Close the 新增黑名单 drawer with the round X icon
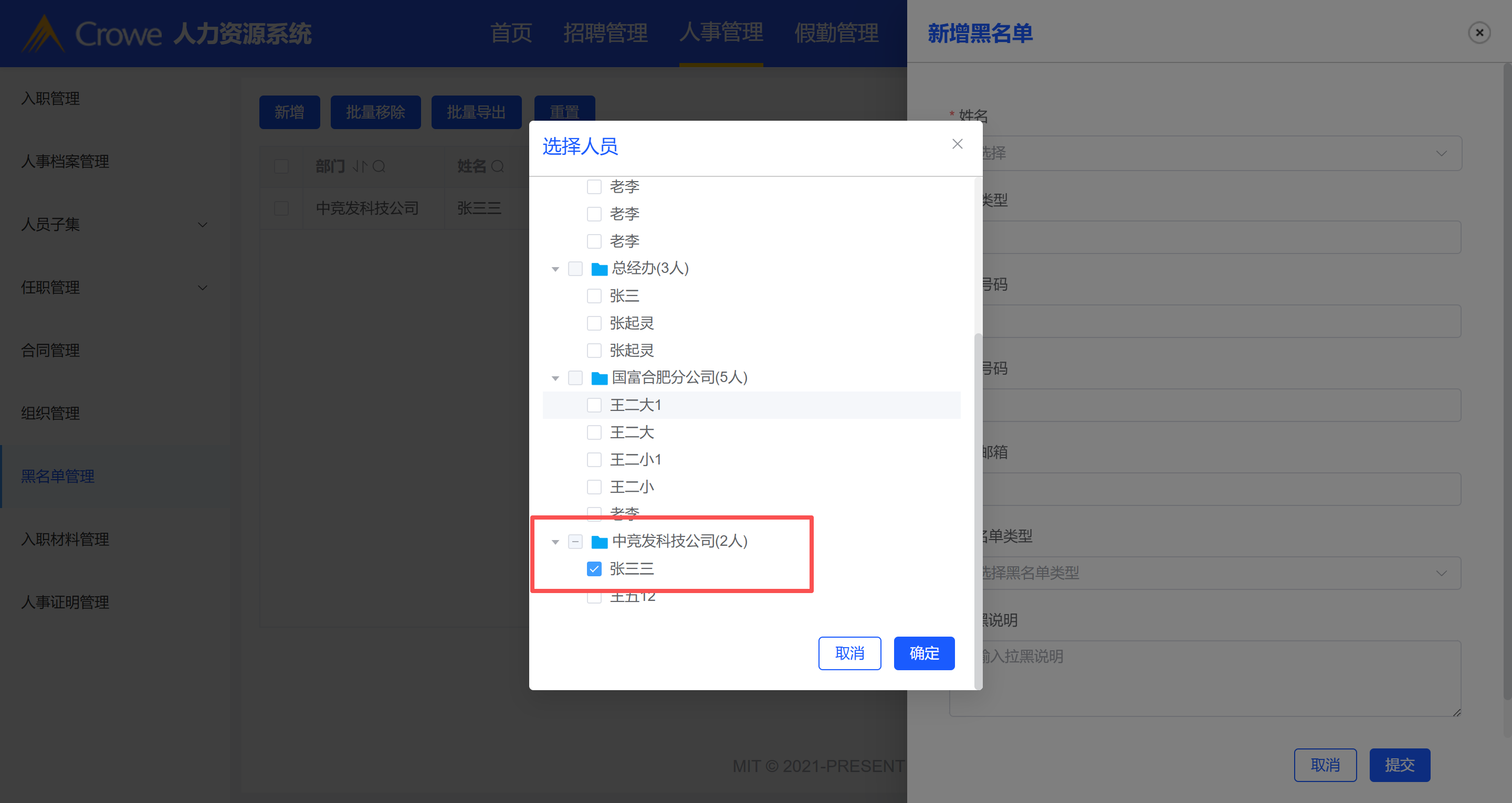The height and width of the screenshot is (803, 1512). coord(1479,33)
